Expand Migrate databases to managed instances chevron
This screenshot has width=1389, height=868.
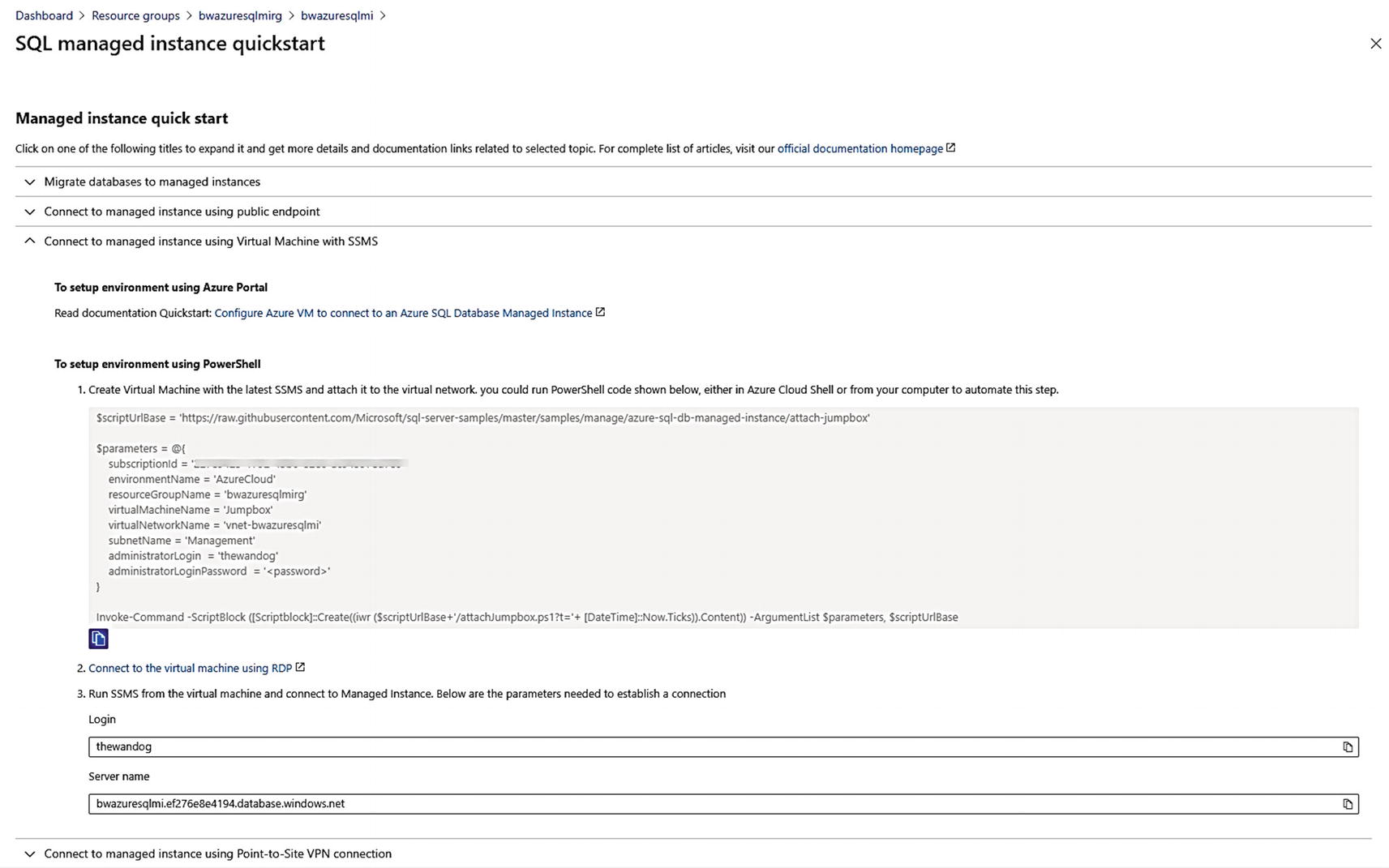(x=30, y=182)
